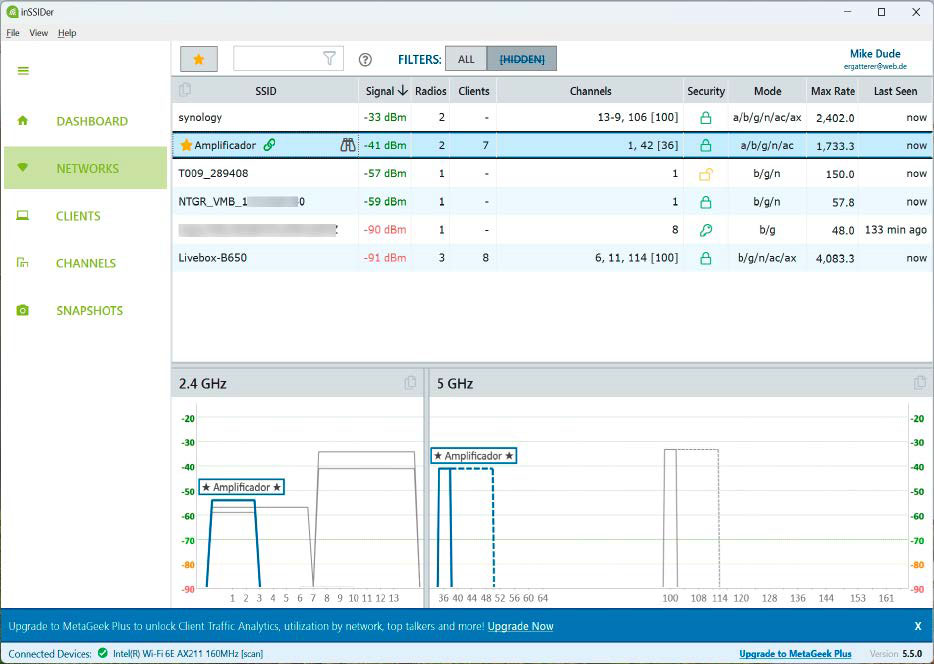
Task: Click the hamburger menu icon in sidebar
Action: (x=23, y=71)
